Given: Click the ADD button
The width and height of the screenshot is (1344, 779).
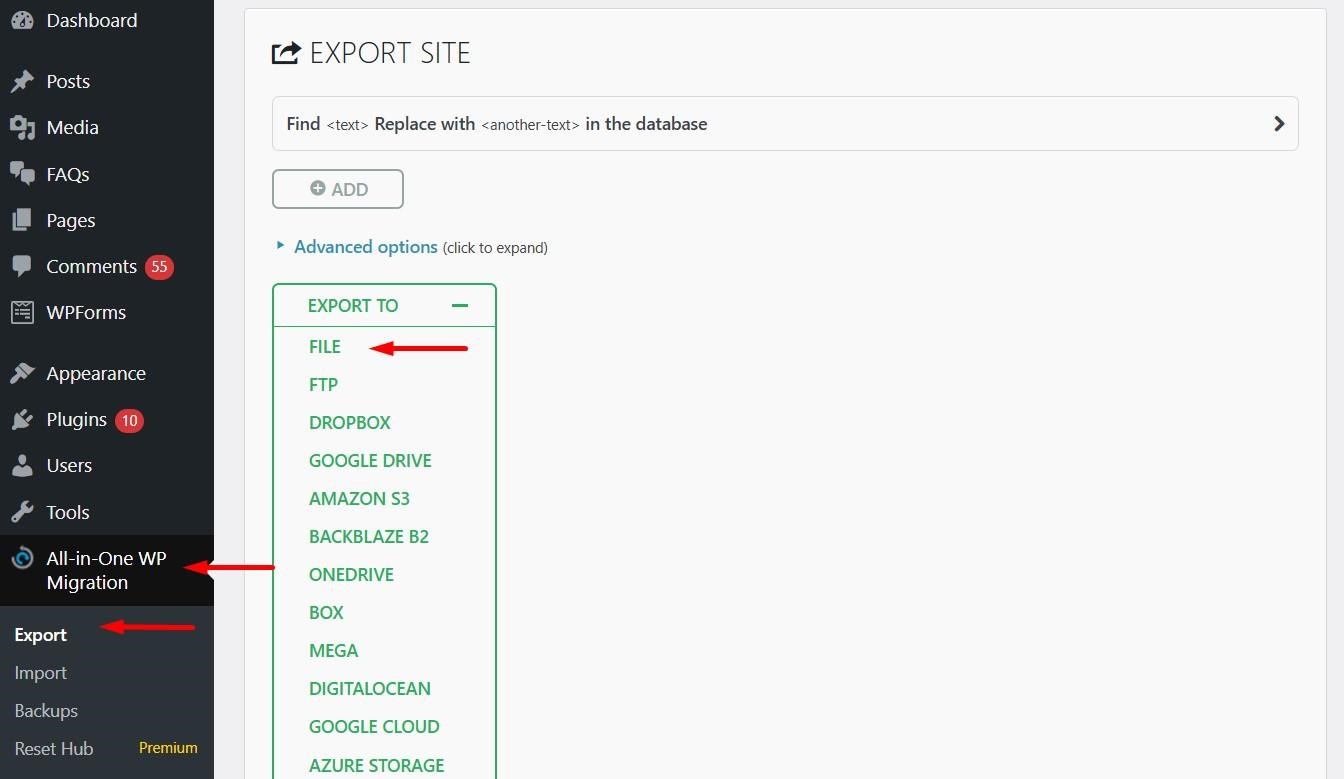Looking at the screenshot, I should click(x=338, y=189).
